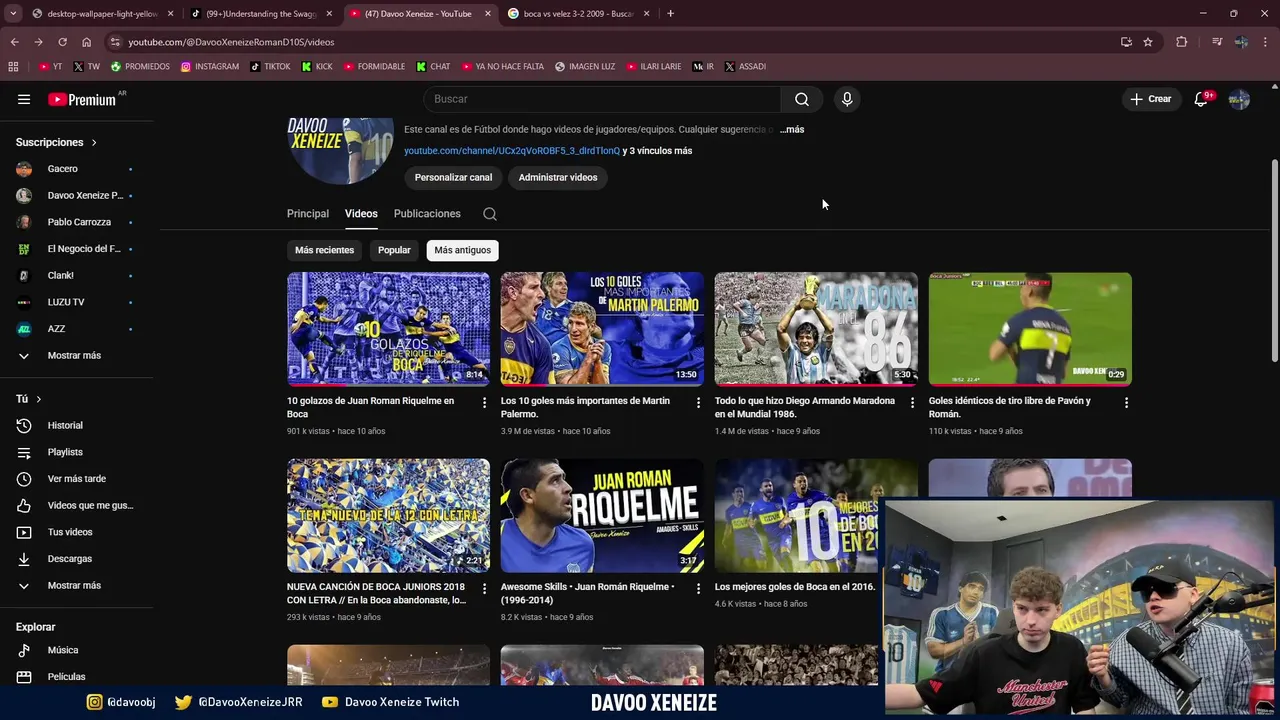Switch to the Principal channel tab
The image size is (1280, 720).
[308, 214]
